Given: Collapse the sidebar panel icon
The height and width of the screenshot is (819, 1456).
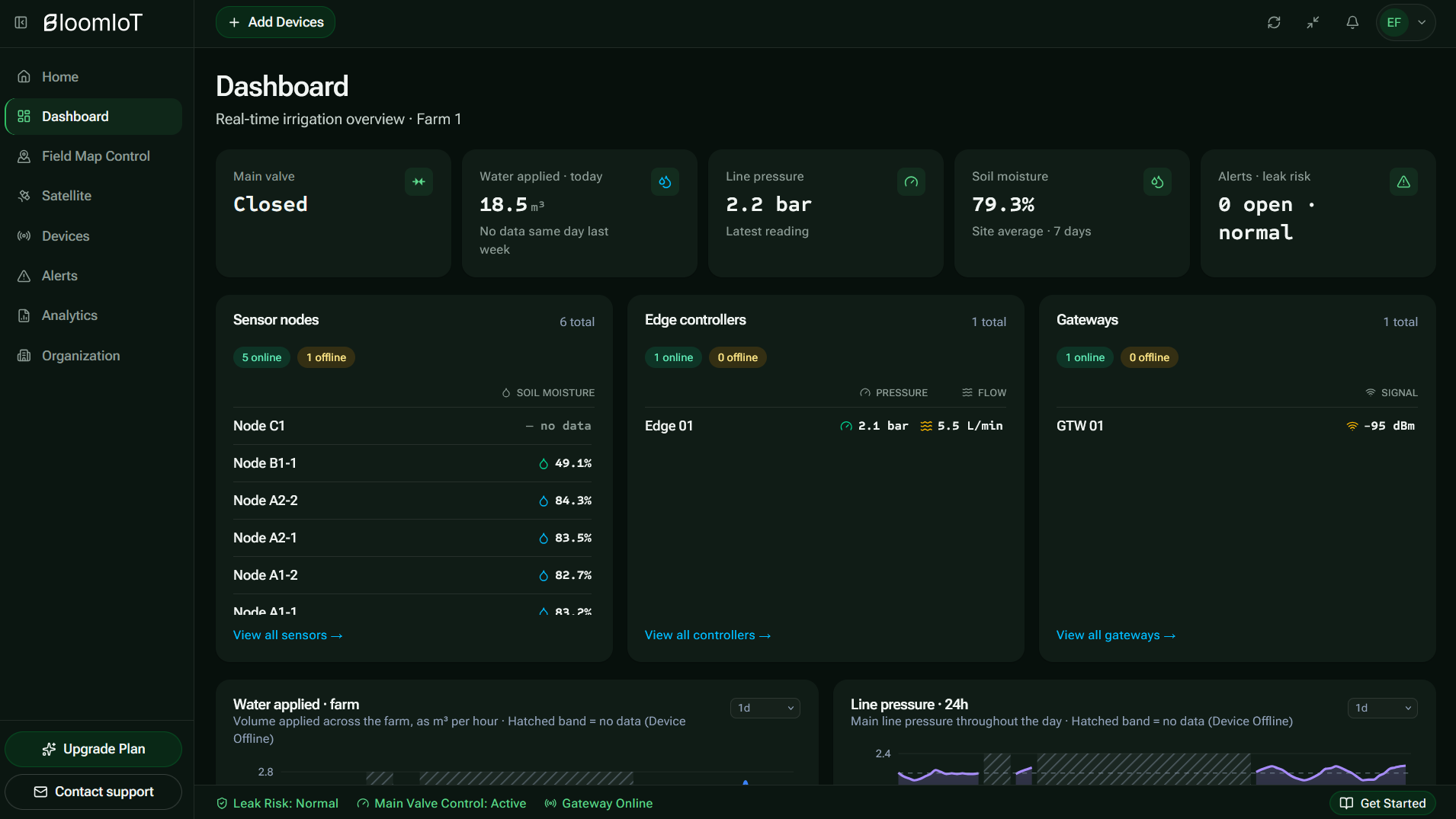Looking at the screenshot, I should (21, 23).
